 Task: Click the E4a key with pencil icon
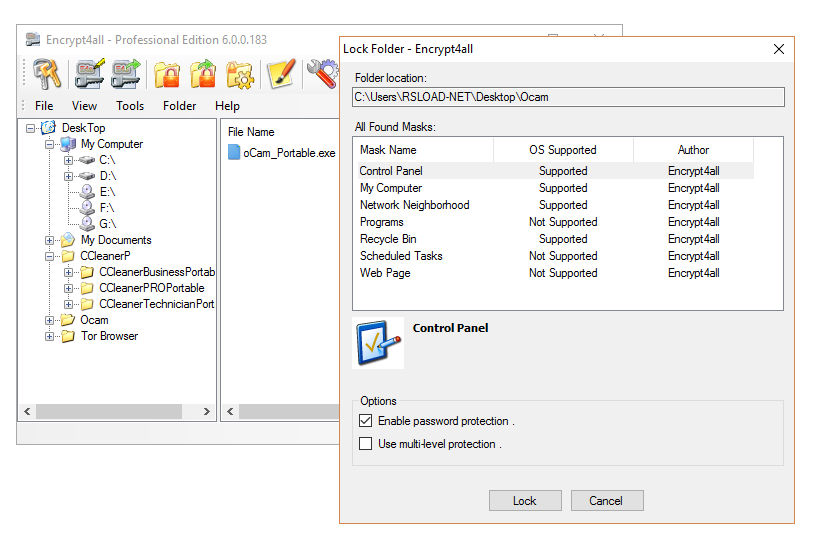coord(89,74)
